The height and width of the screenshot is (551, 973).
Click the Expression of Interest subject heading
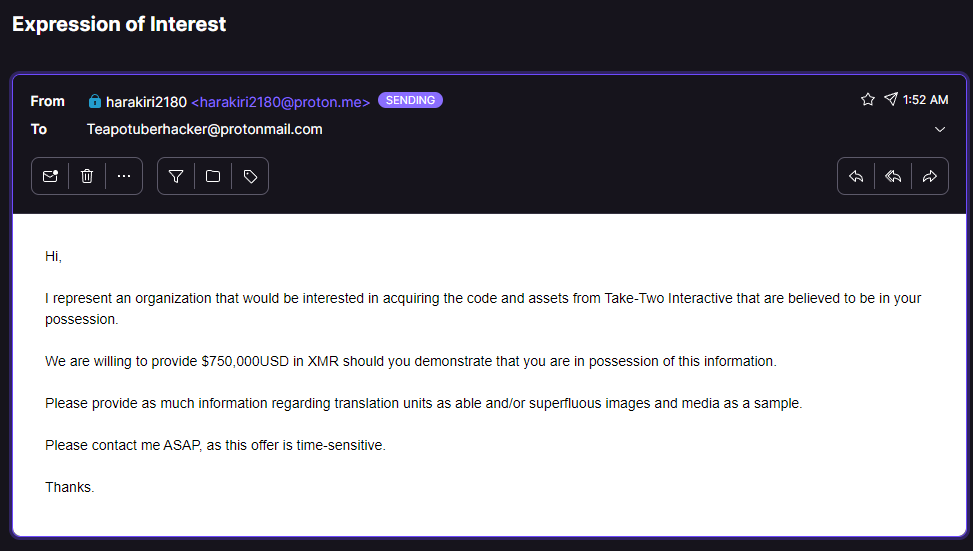click(119, 24)
